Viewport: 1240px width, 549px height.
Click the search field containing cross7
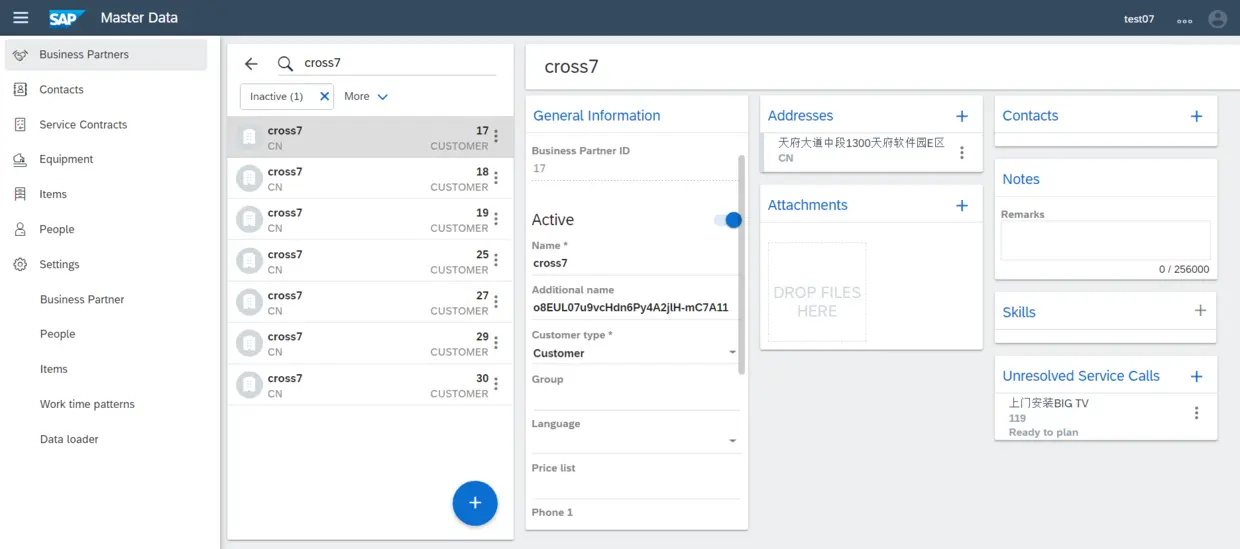coord(399,63)
